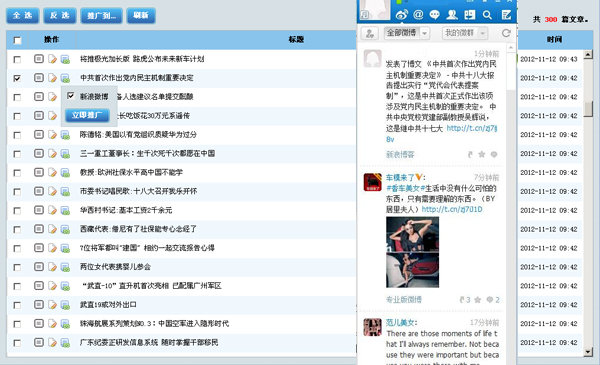Click the compose new post icon
600x365 pixels.
point(506,15)
